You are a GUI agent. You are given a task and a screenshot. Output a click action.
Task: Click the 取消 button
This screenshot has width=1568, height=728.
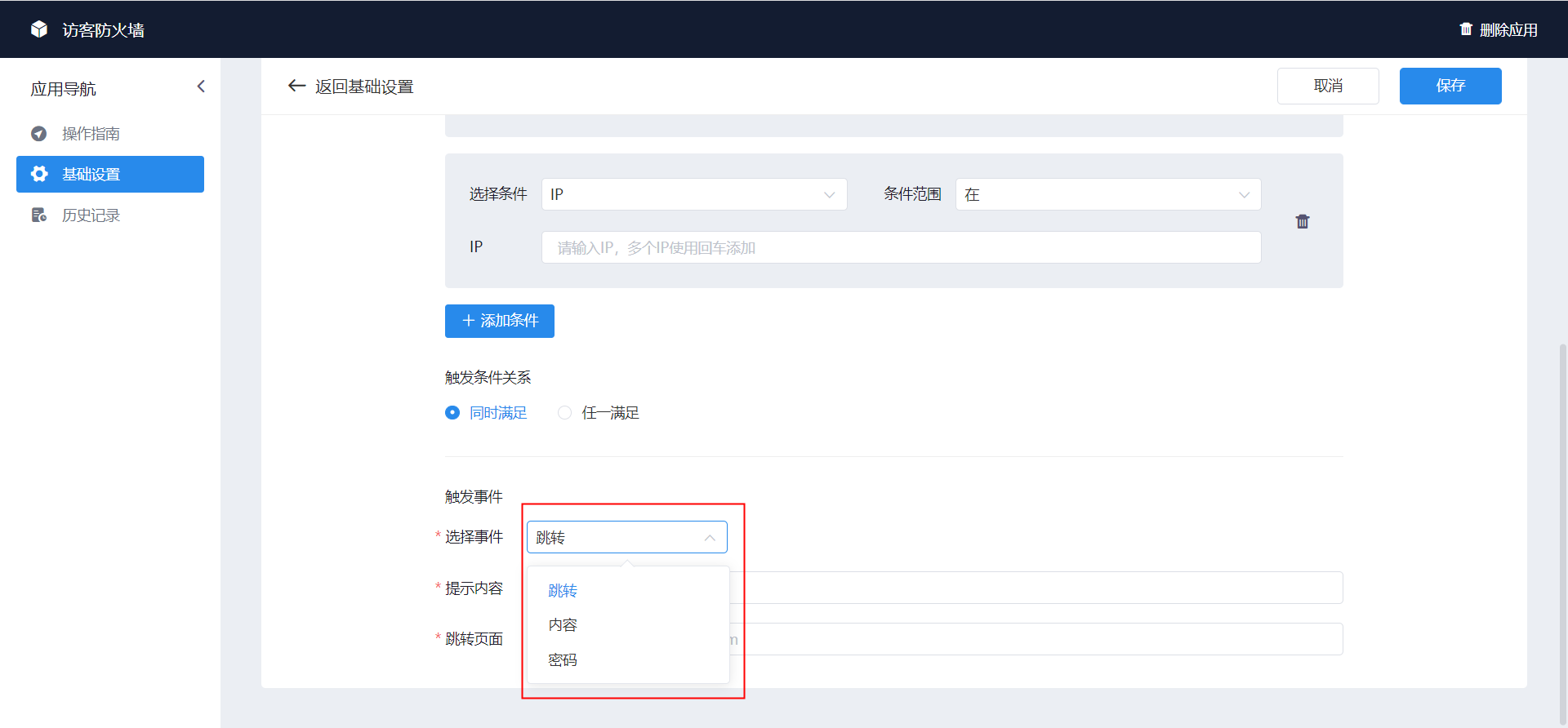click(1328, 86)
